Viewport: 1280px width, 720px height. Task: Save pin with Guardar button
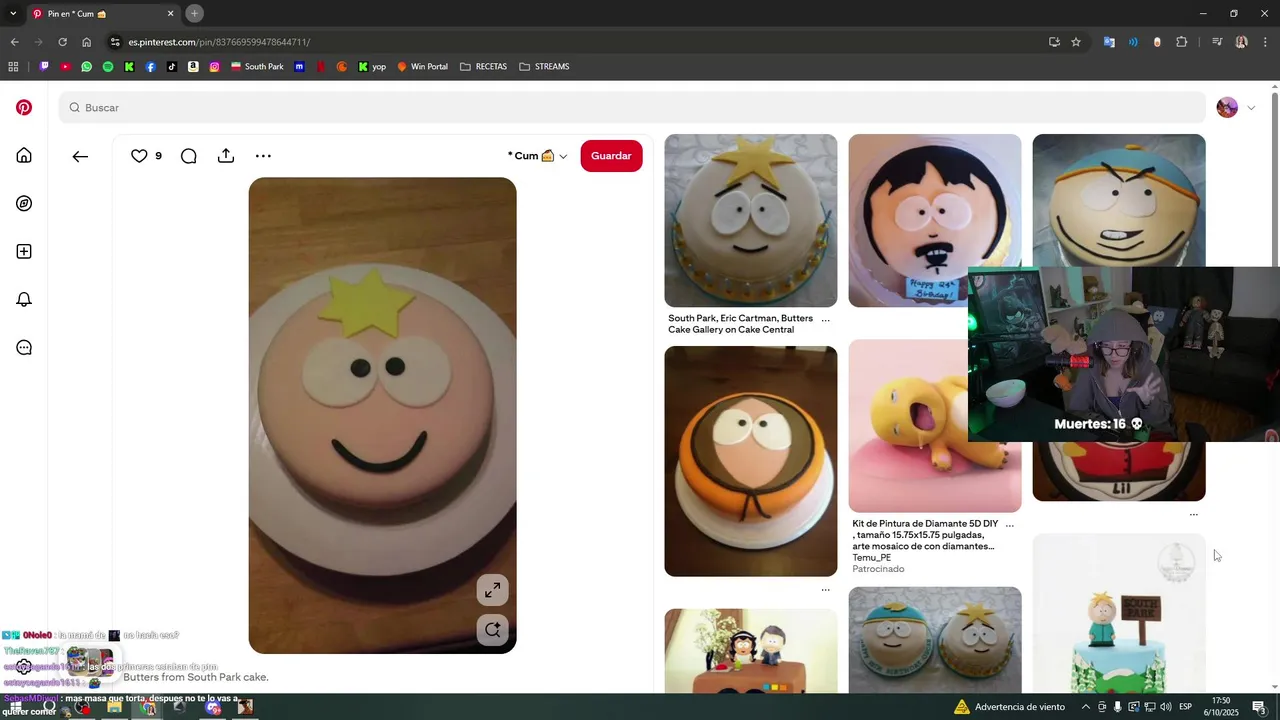[611, 156]
